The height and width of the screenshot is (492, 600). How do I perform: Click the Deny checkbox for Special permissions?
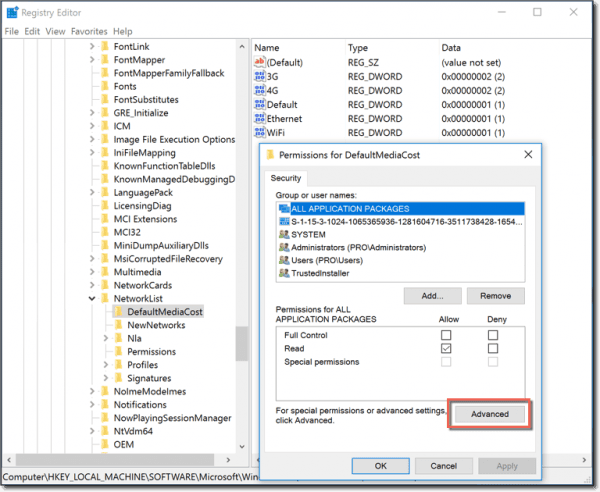click(x=493, y=362)
